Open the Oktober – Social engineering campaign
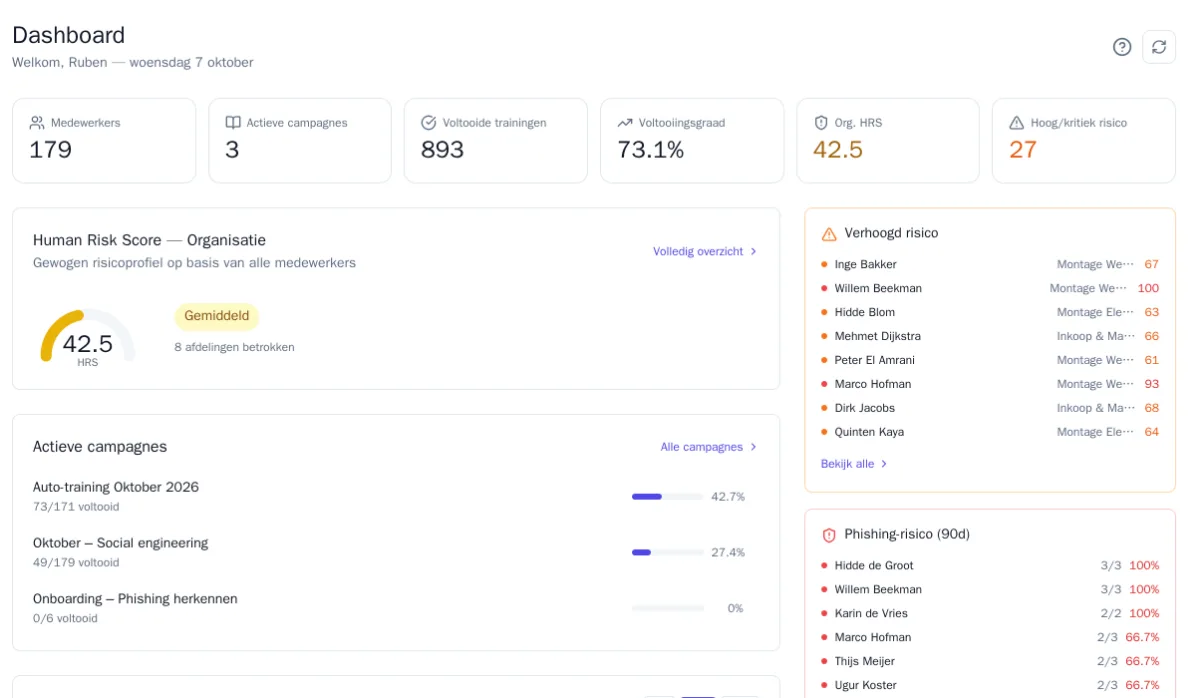Image resolution: width=1200 pixels, height=698 pixels. pyautogui.click(x=120, y=543)
